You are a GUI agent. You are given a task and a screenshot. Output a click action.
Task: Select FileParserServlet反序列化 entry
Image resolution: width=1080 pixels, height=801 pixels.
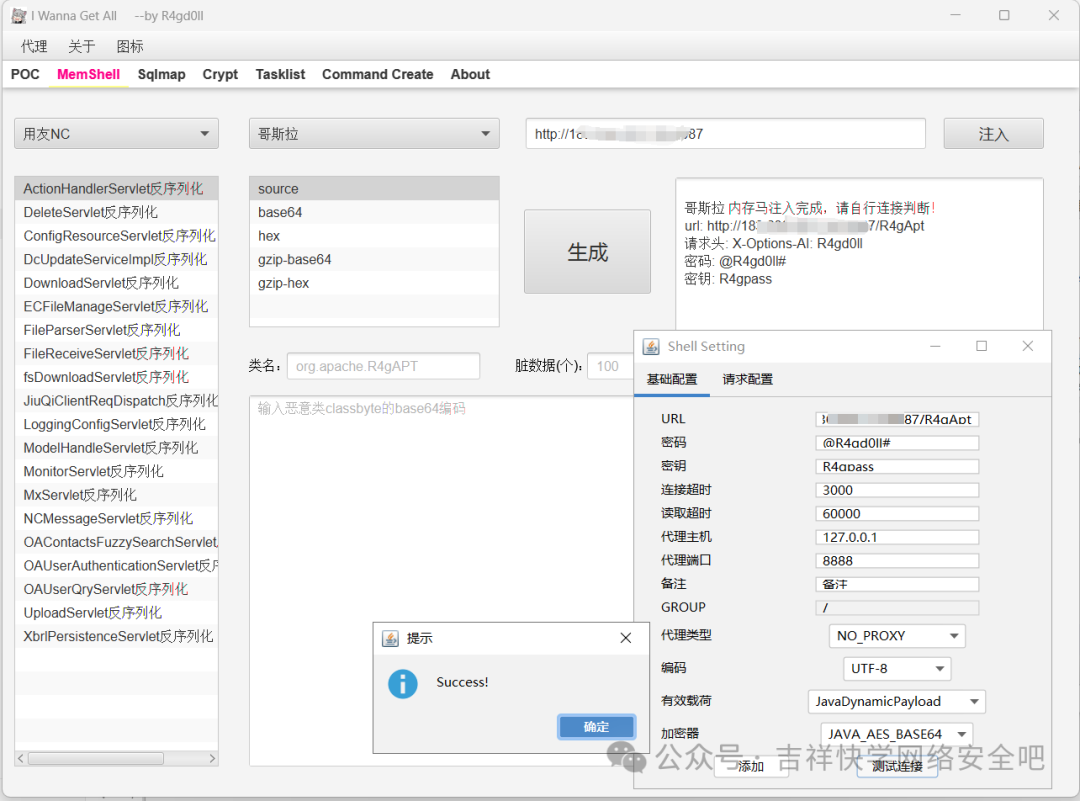116,330
